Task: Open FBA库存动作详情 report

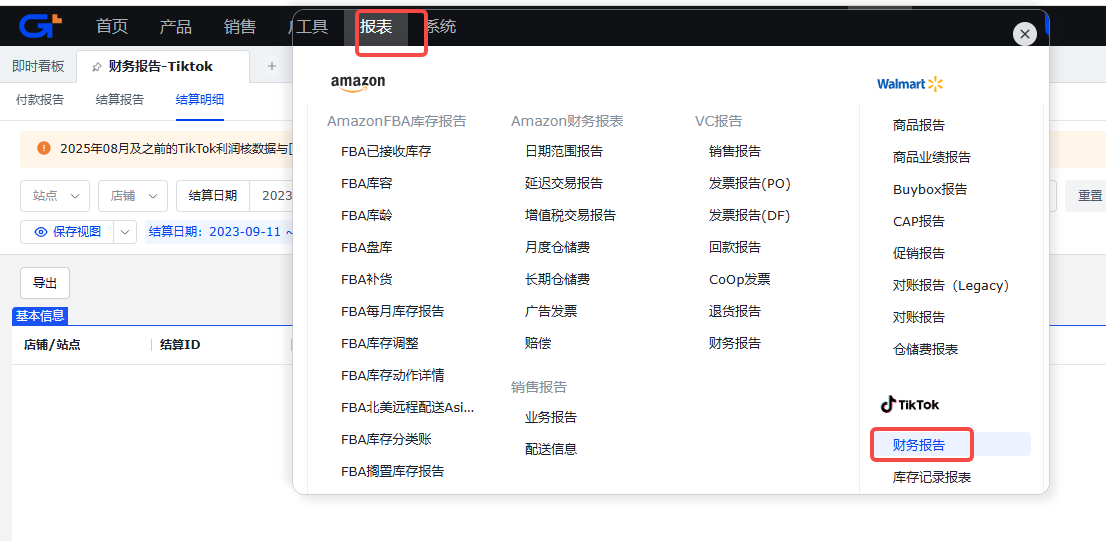Action: point(392,375)
